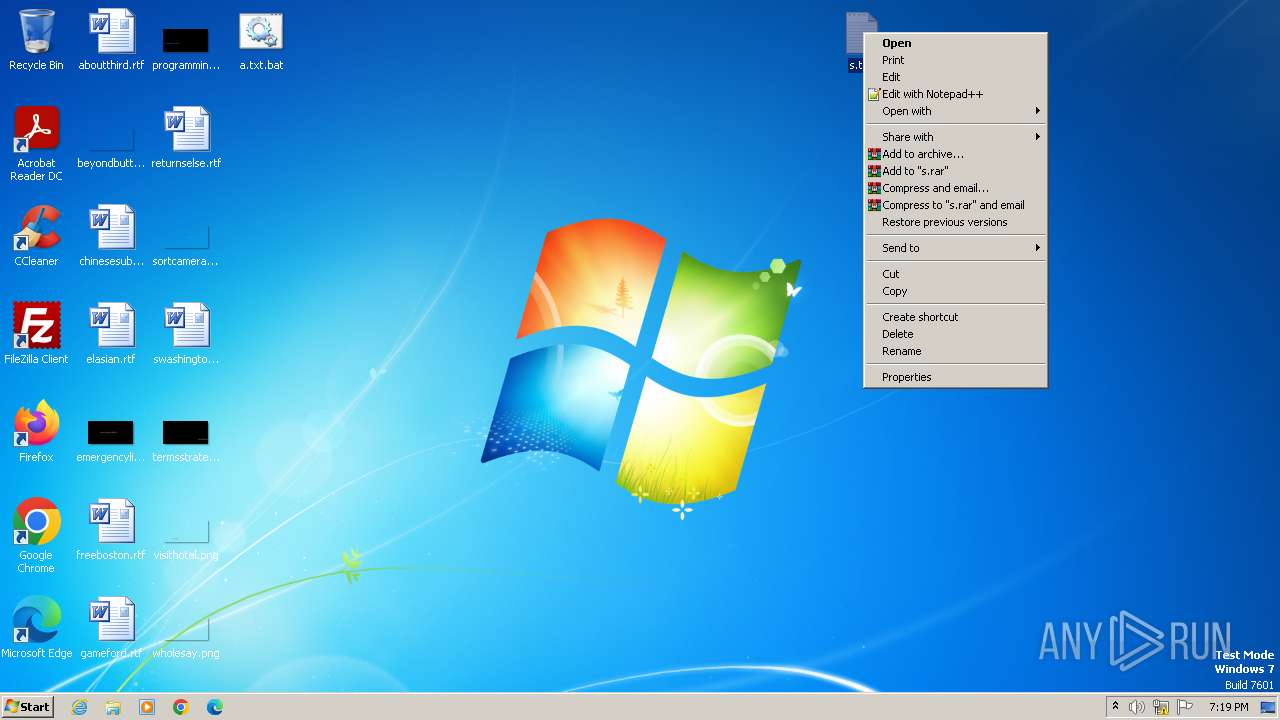Open Windows Explorer from taskbar
This screenshot has width=1280, height=720.
(x=113, y=707)
